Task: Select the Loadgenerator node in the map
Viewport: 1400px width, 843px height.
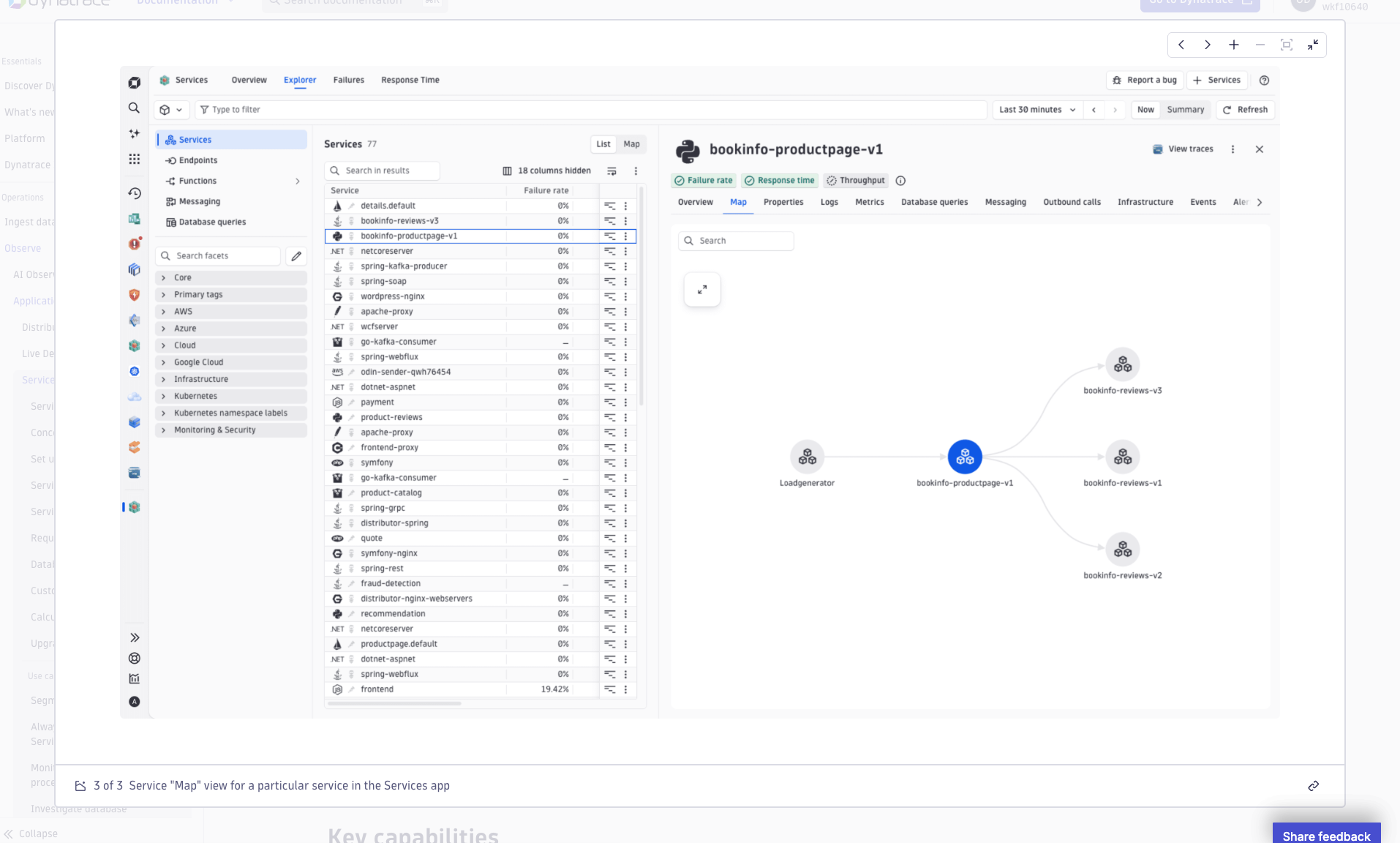Action: [807, 457]
